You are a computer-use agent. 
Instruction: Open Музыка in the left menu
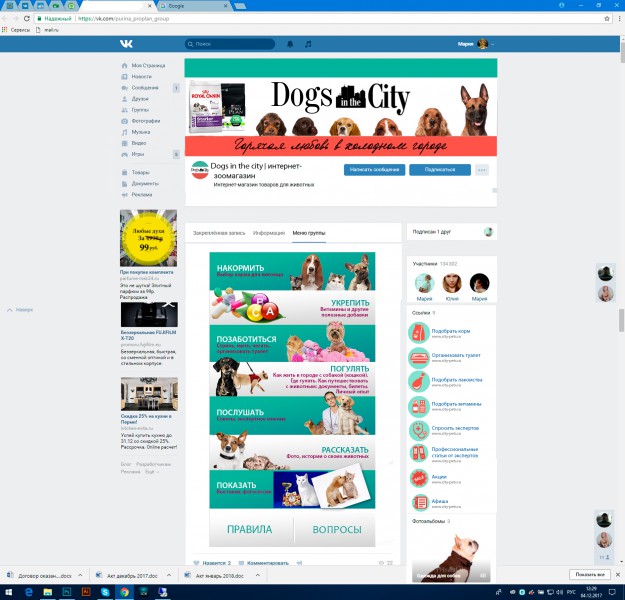(136, 132)
